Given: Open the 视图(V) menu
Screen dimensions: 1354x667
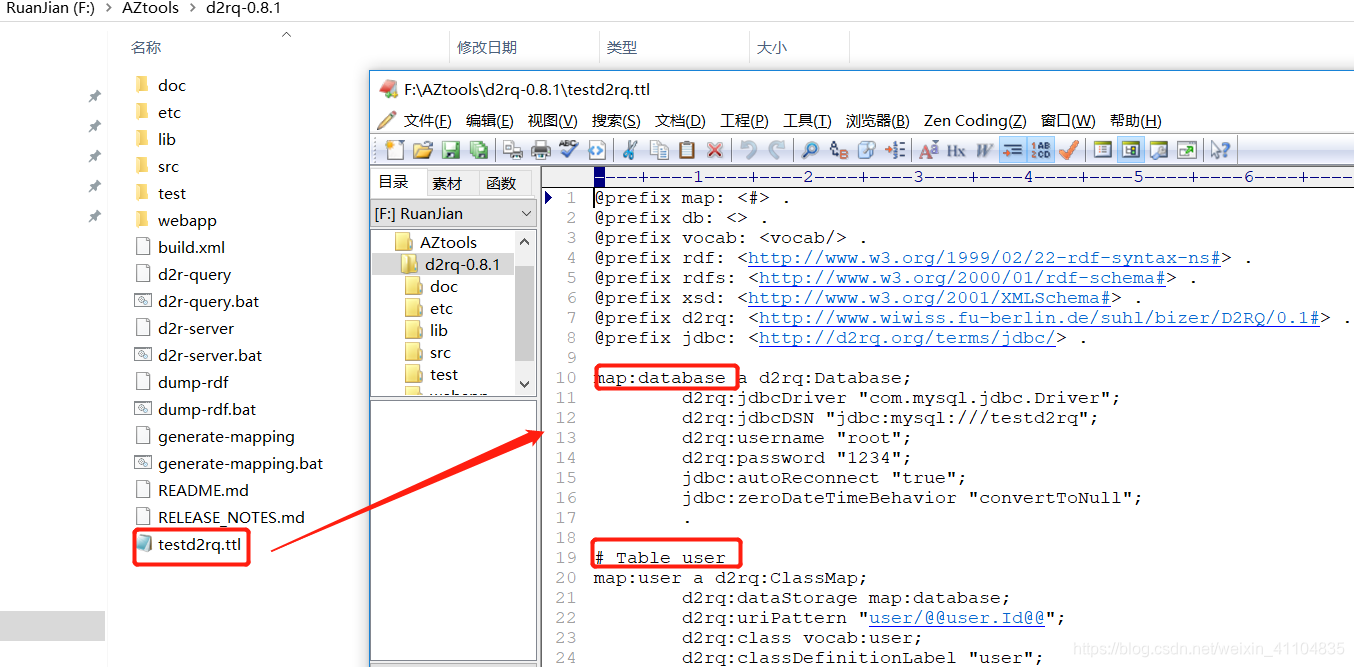Looking at the screenshot, I should 553,121.
